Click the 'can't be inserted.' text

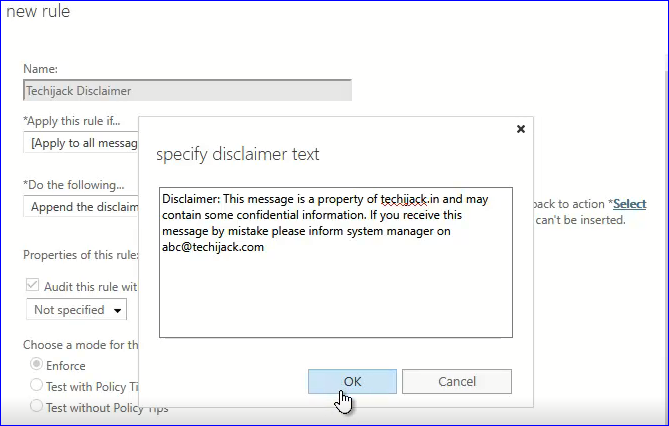[580, 220]
